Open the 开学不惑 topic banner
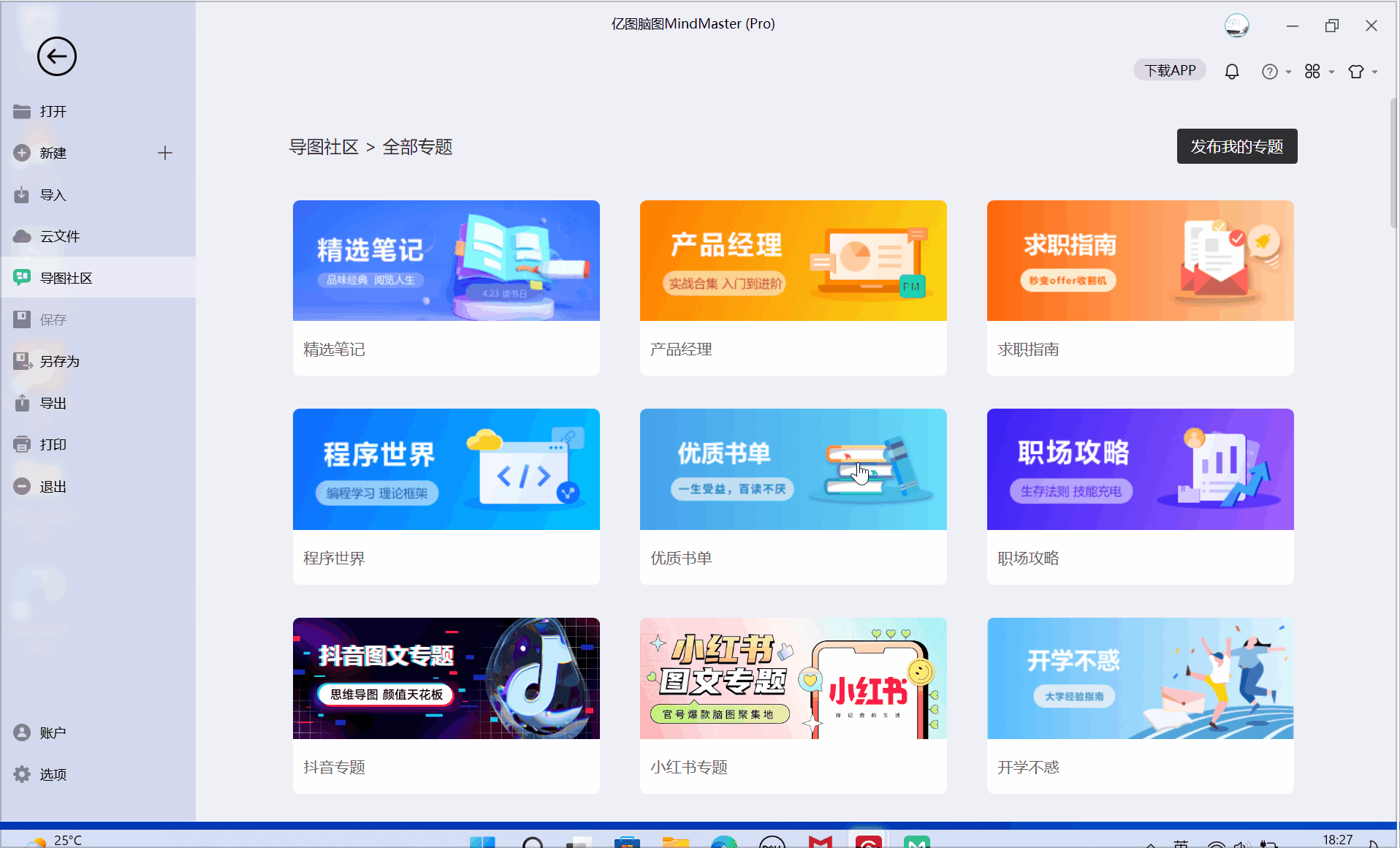 1141,678
